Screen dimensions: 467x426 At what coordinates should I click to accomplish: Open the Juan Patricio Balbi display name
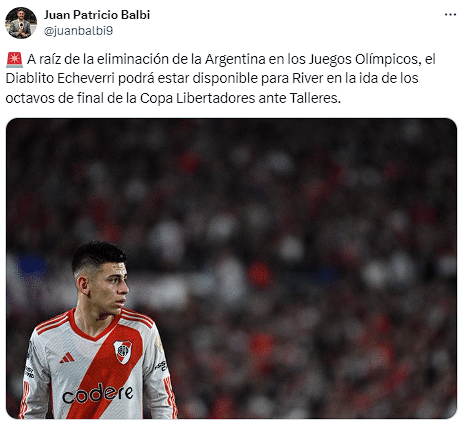pyautogui.click(x=97, y=15)
